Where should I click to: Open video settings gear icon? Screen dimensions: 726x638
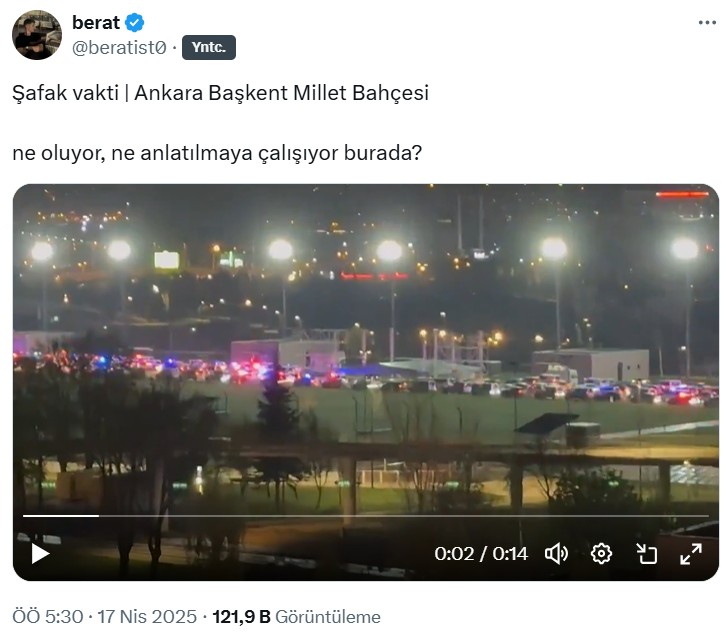601,553
